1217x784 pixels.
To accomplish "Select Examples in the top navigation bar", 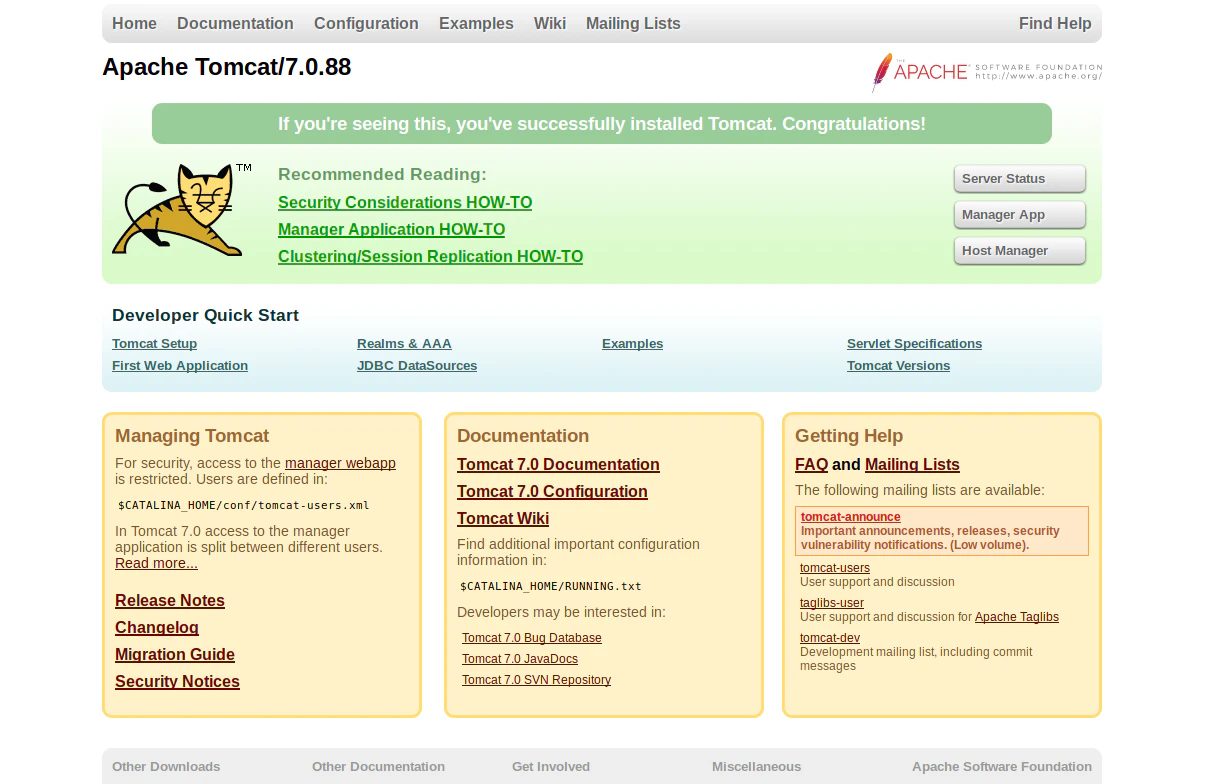I will pos(476,23).
